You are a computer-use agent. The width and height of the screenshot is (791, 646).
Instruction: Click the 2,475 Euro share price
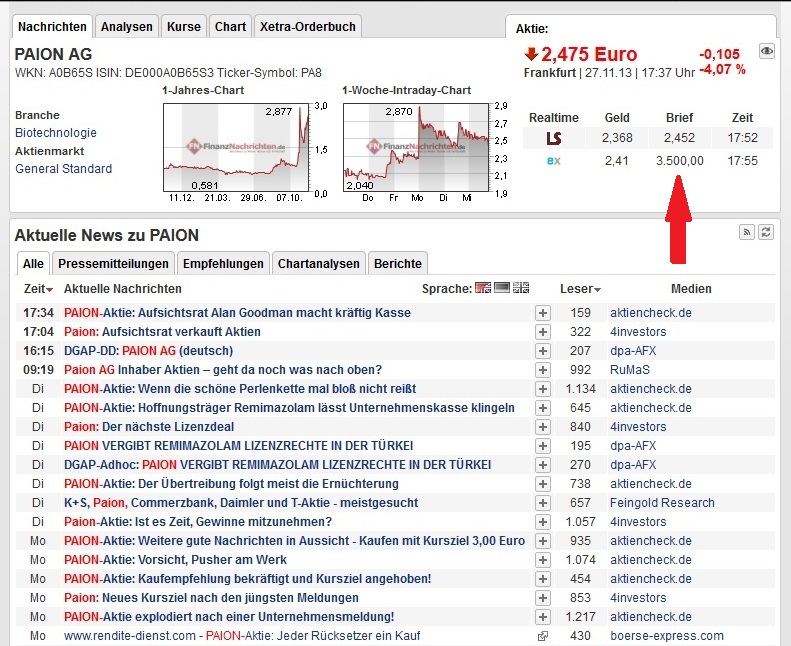pos(589,54)
